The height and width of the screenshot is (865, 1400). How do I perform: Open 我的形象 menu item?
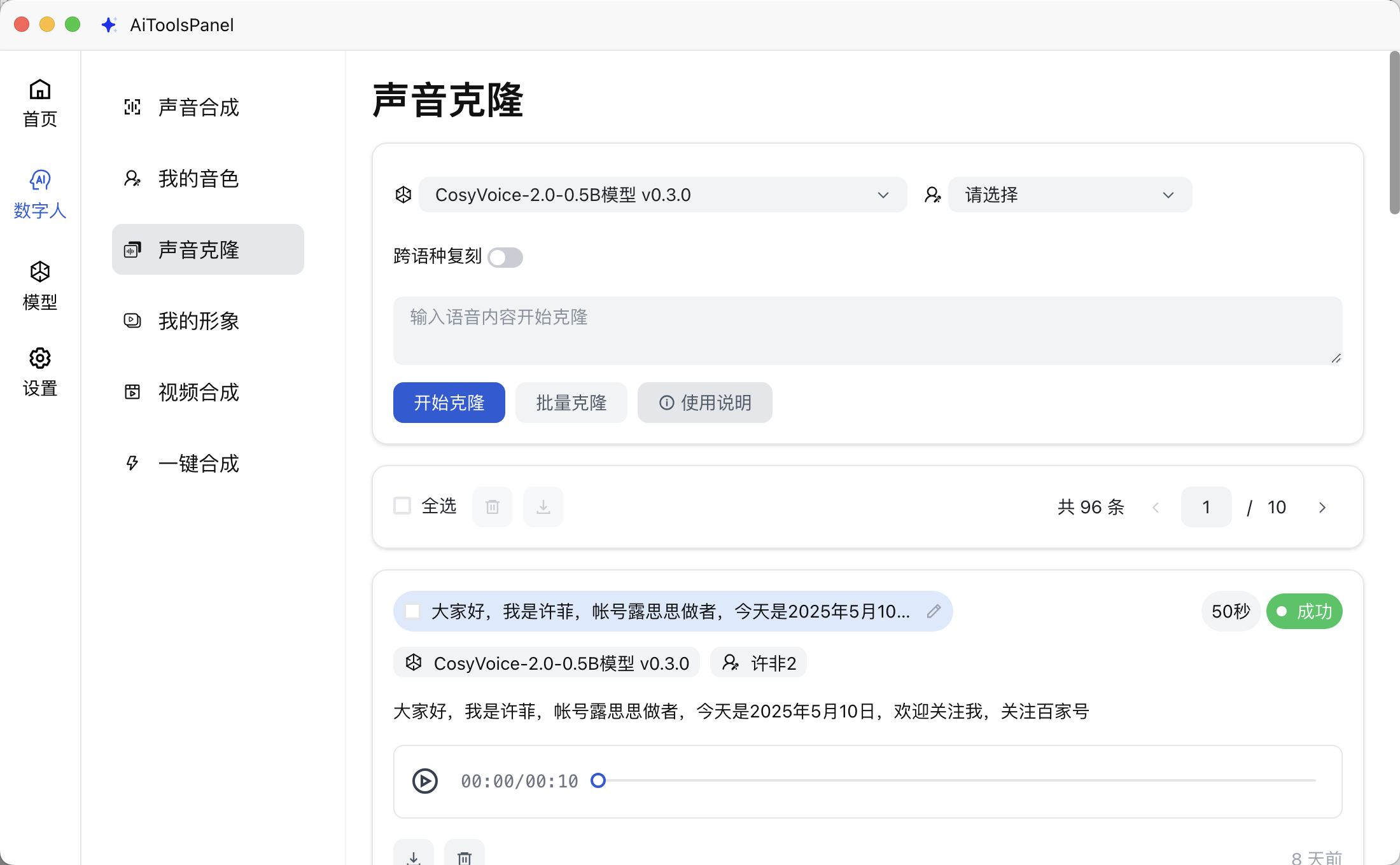208,321
